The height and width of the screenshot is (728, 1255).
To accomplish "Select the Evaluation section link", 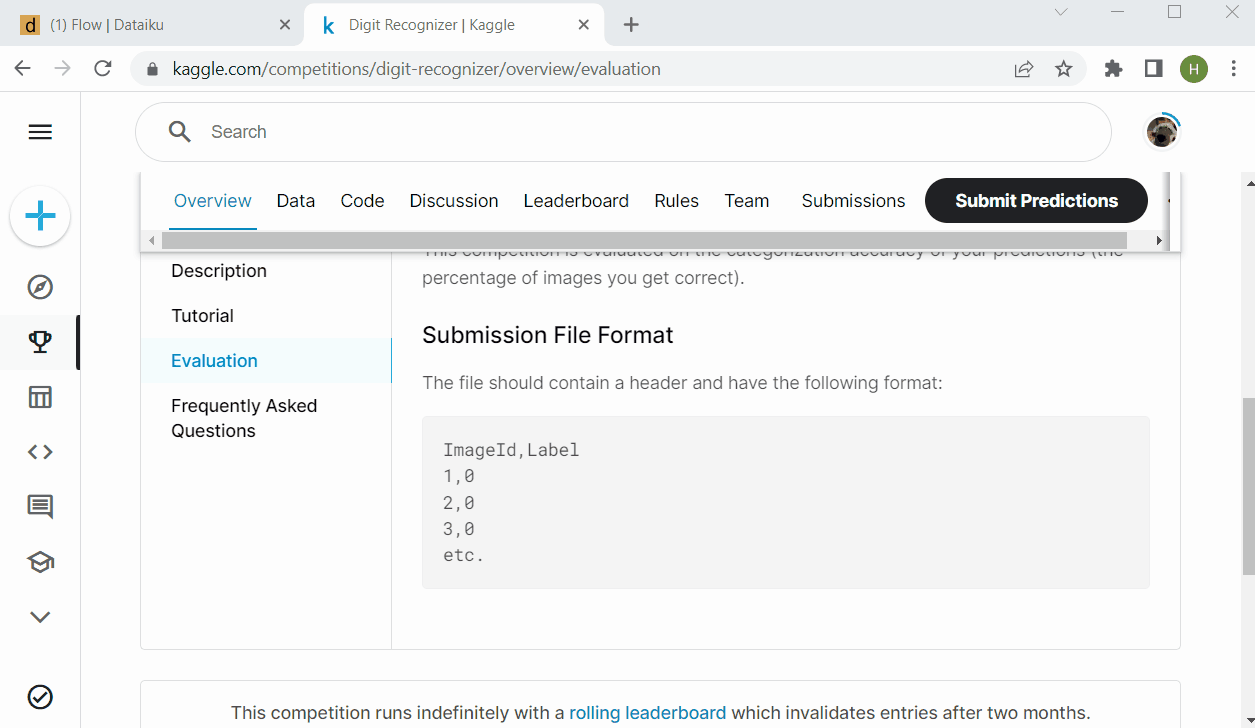I will 214,361.
